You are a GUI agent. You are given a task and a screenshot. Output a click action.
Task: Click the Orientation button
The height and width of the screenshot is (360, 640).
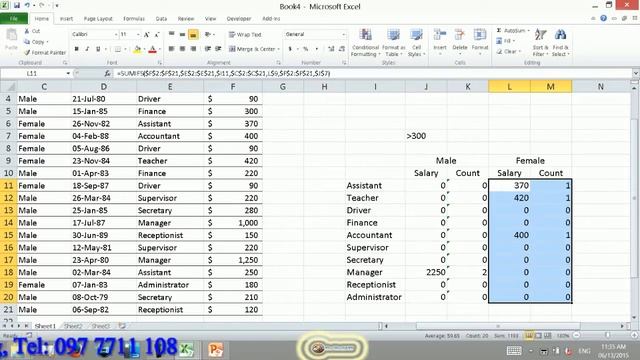click(x=209, y=35)
